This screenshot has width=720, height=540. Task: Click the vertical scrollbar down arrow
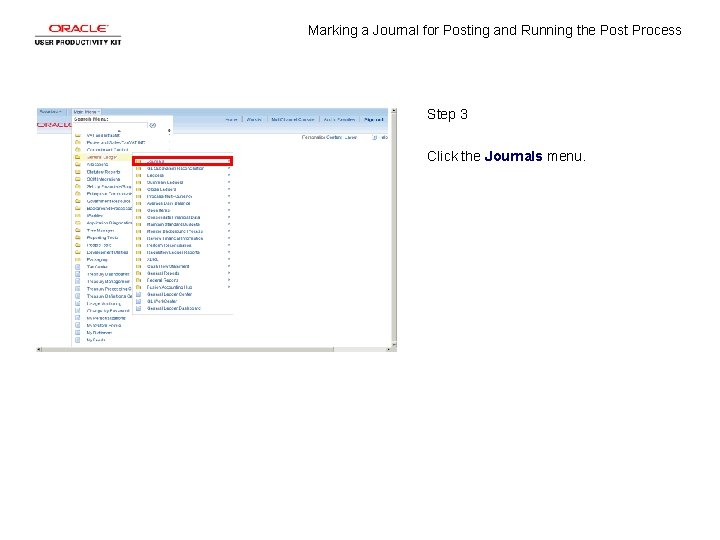(394, 344)
